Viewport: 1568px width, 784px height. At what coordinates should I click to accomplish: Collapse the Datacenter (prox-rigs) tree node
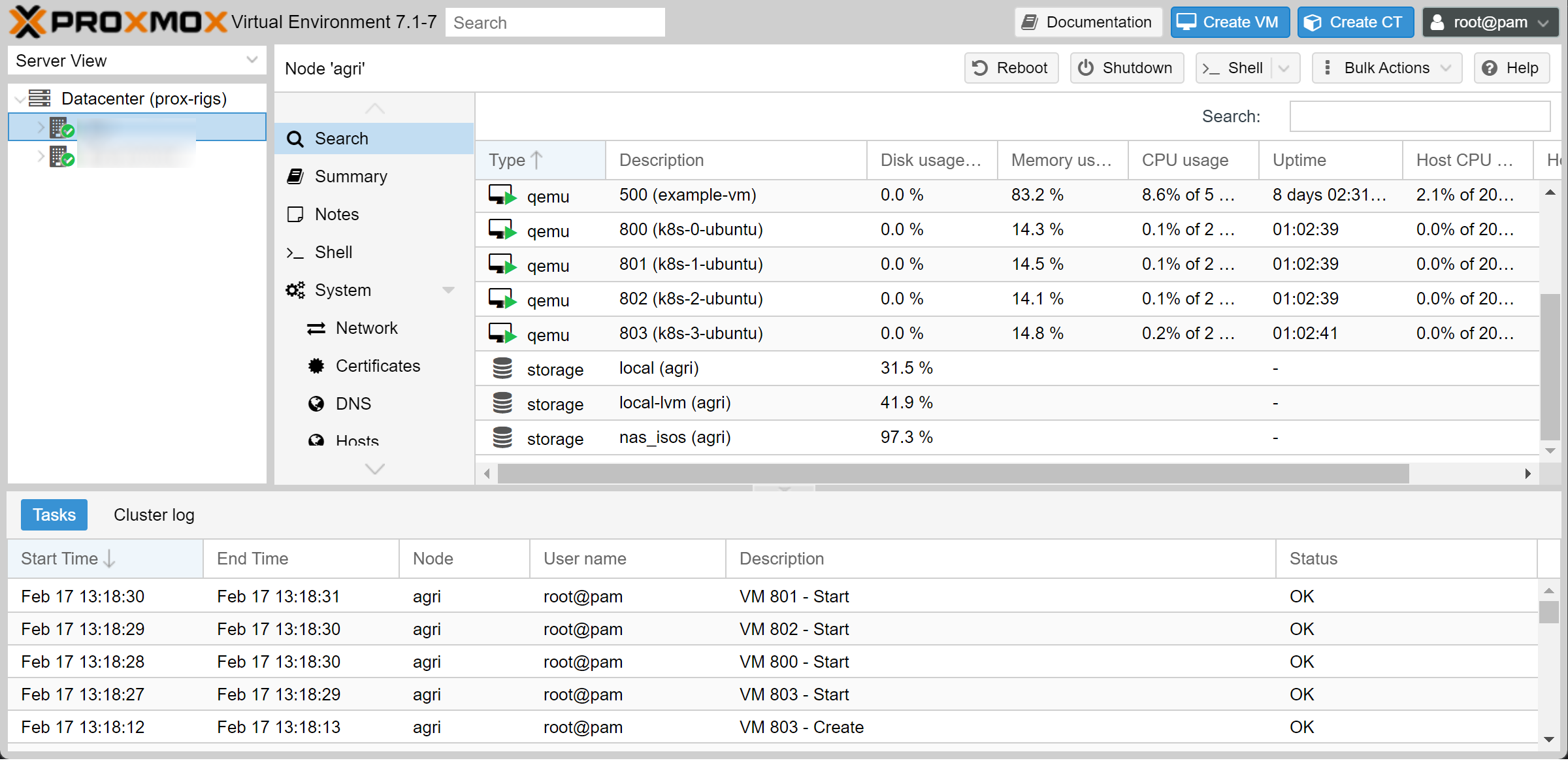tap(20, 99)
